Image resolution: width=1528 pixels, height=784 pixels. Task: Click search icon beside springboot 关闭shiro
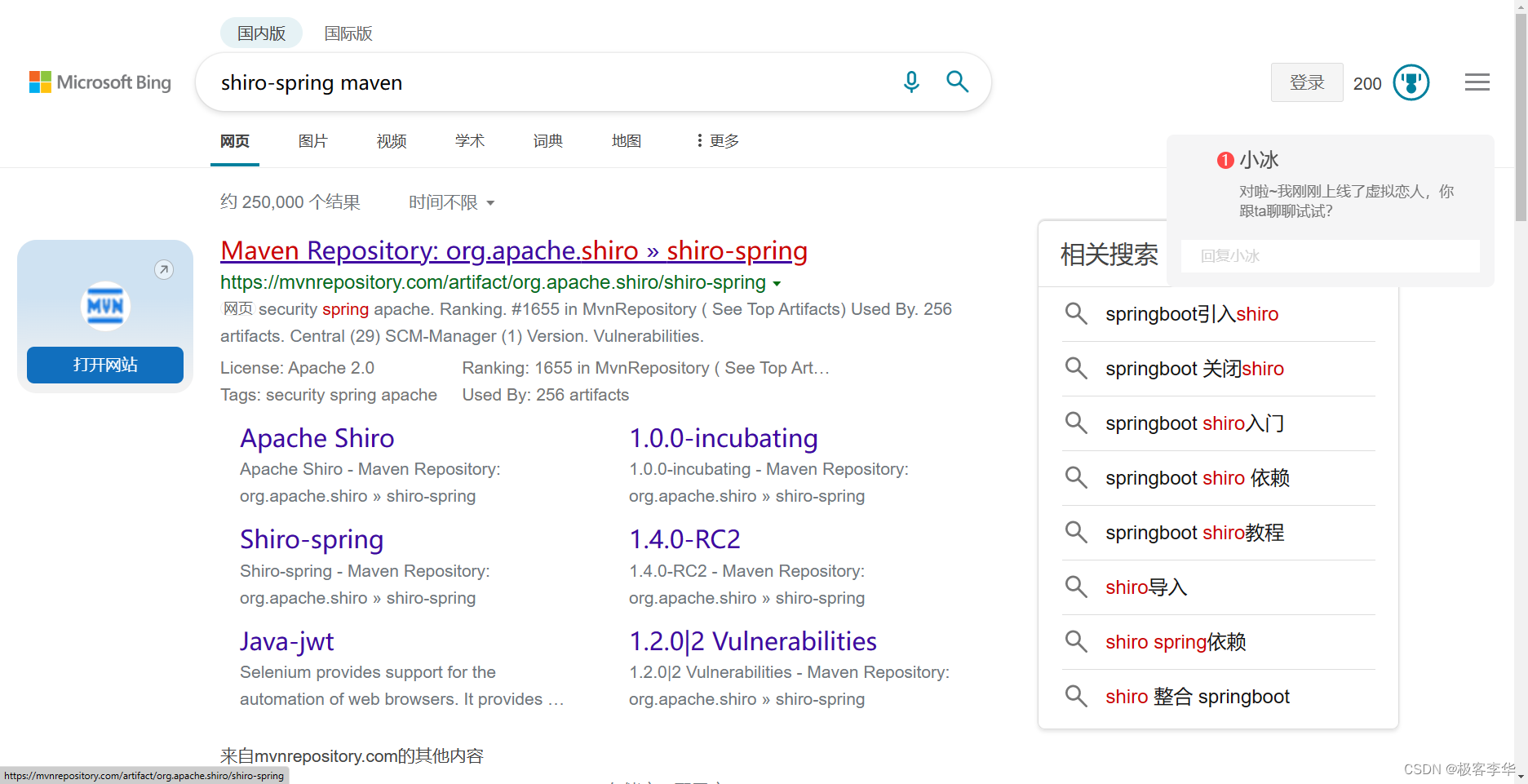[1076, 368]
